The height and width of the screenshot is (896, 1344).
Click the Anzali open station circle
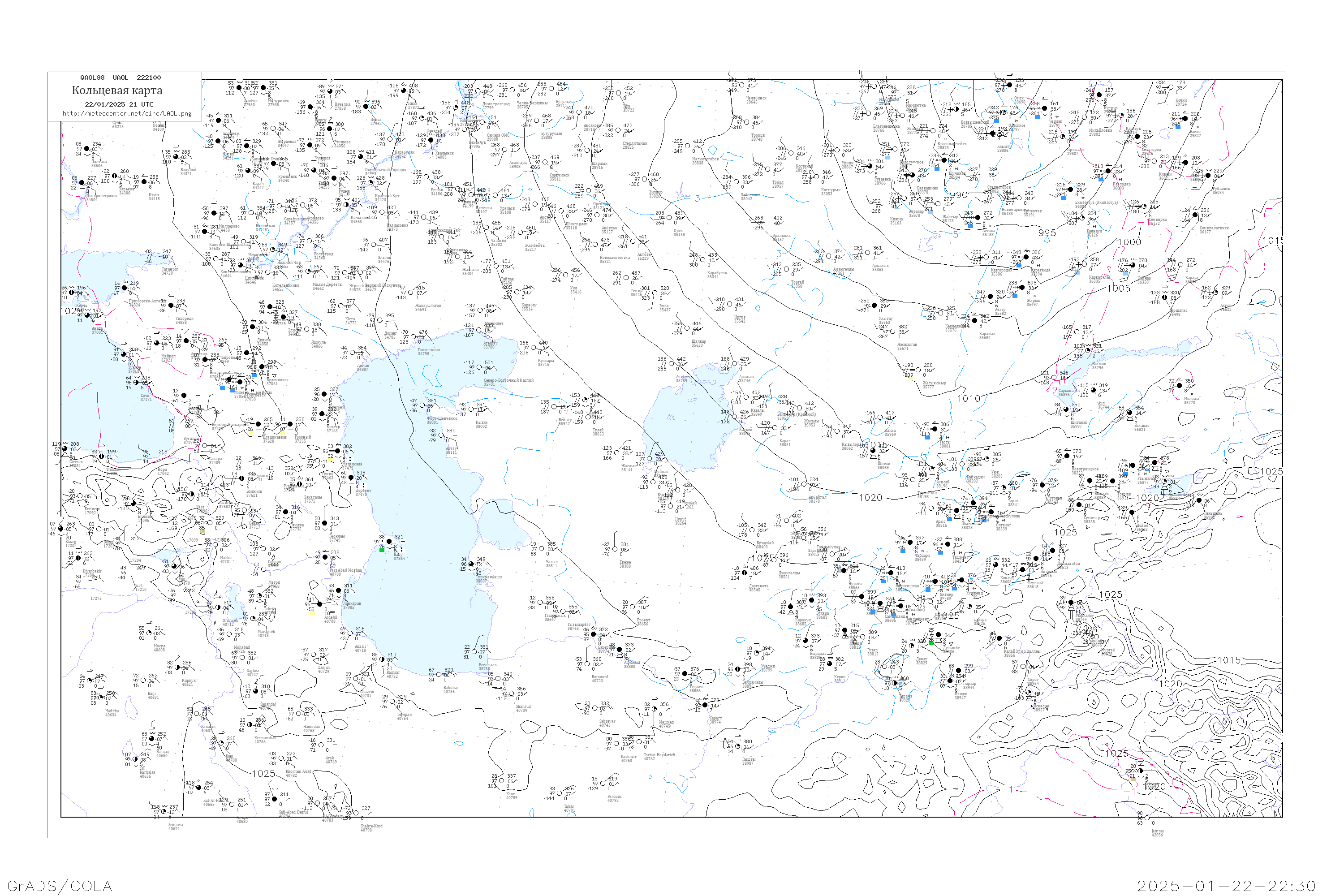click(351, 634)
